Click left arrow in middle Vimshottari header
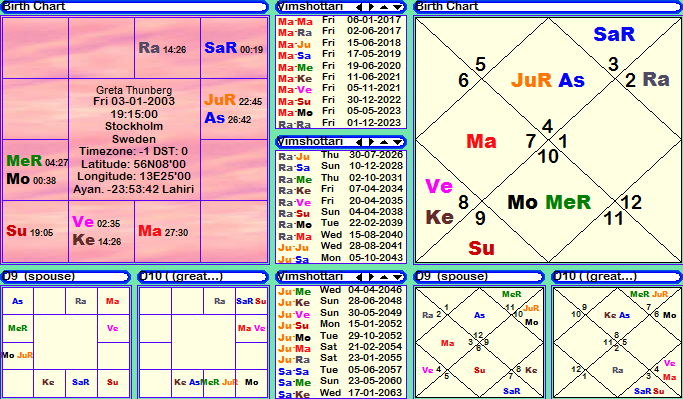The height and width of the screenshot is (399, 683). 358,142
